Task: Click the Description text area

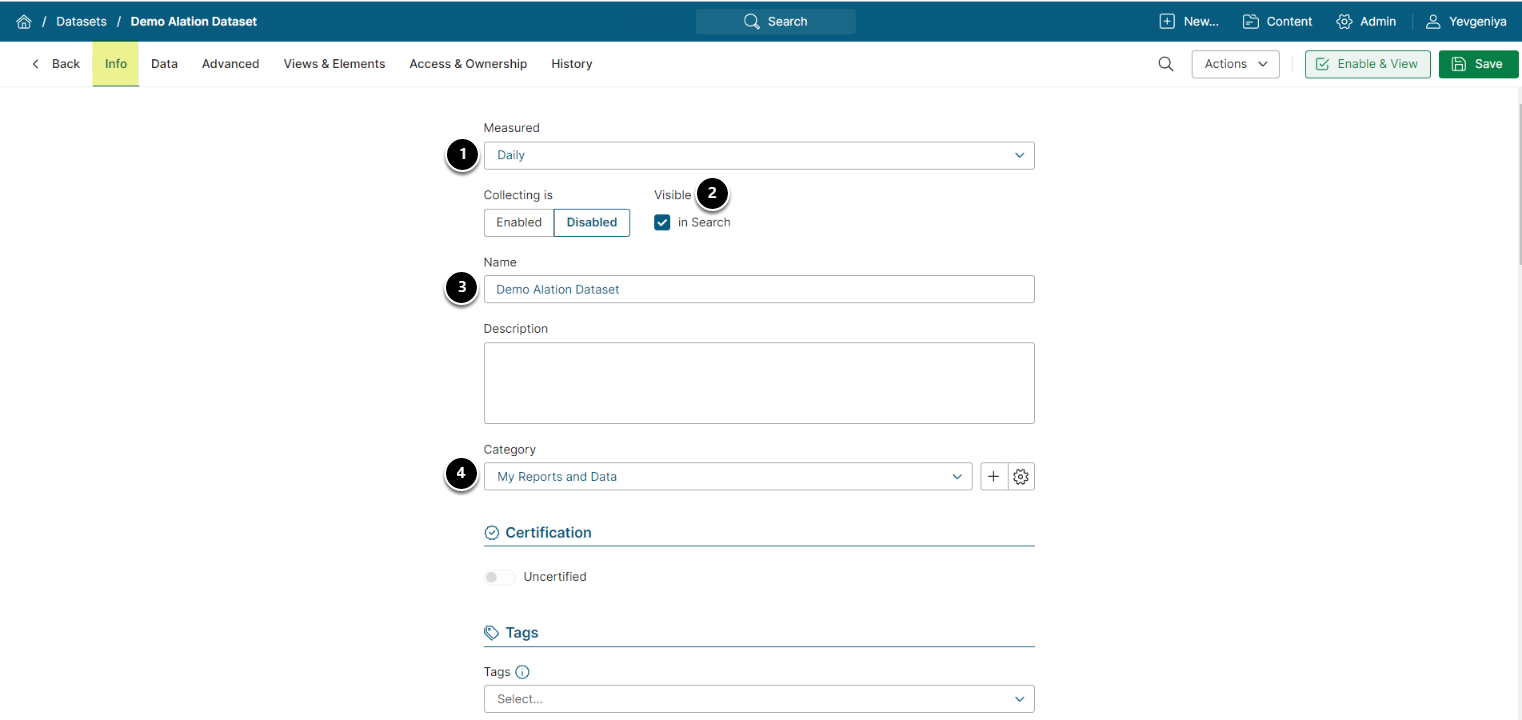Action: (x=758, y=383)
